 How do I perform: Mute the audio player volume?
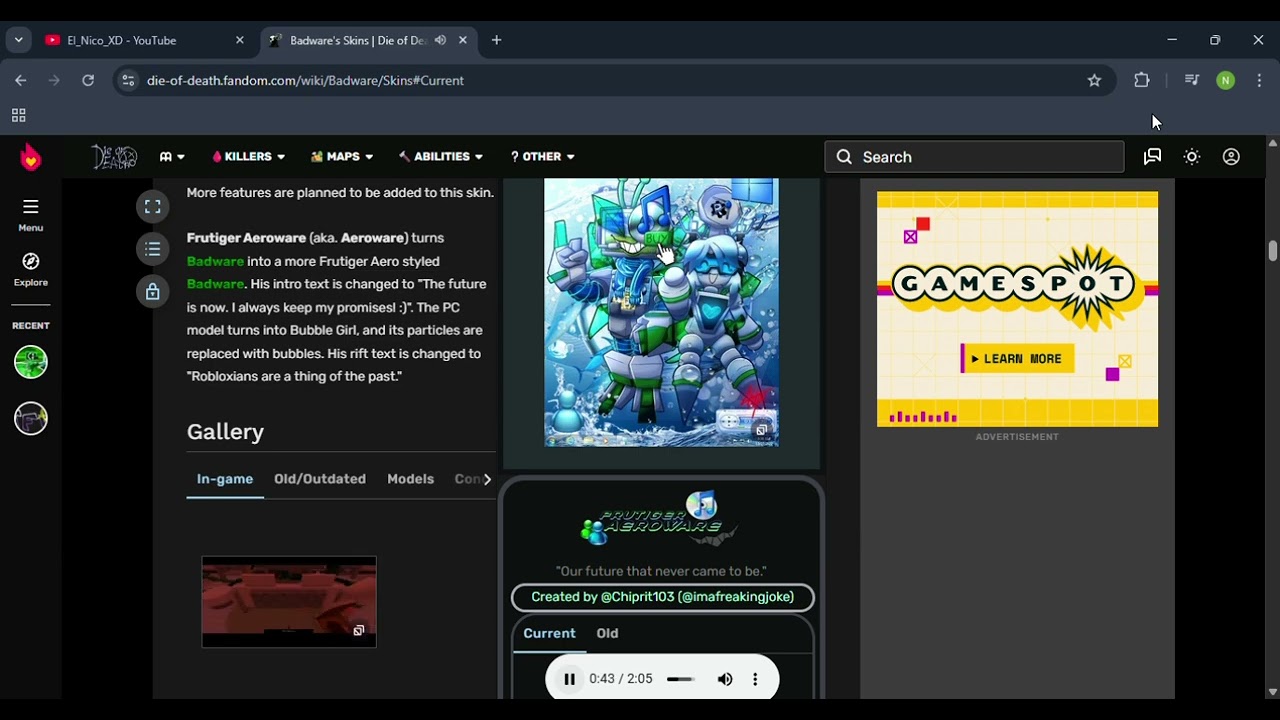tap(725, 679)
